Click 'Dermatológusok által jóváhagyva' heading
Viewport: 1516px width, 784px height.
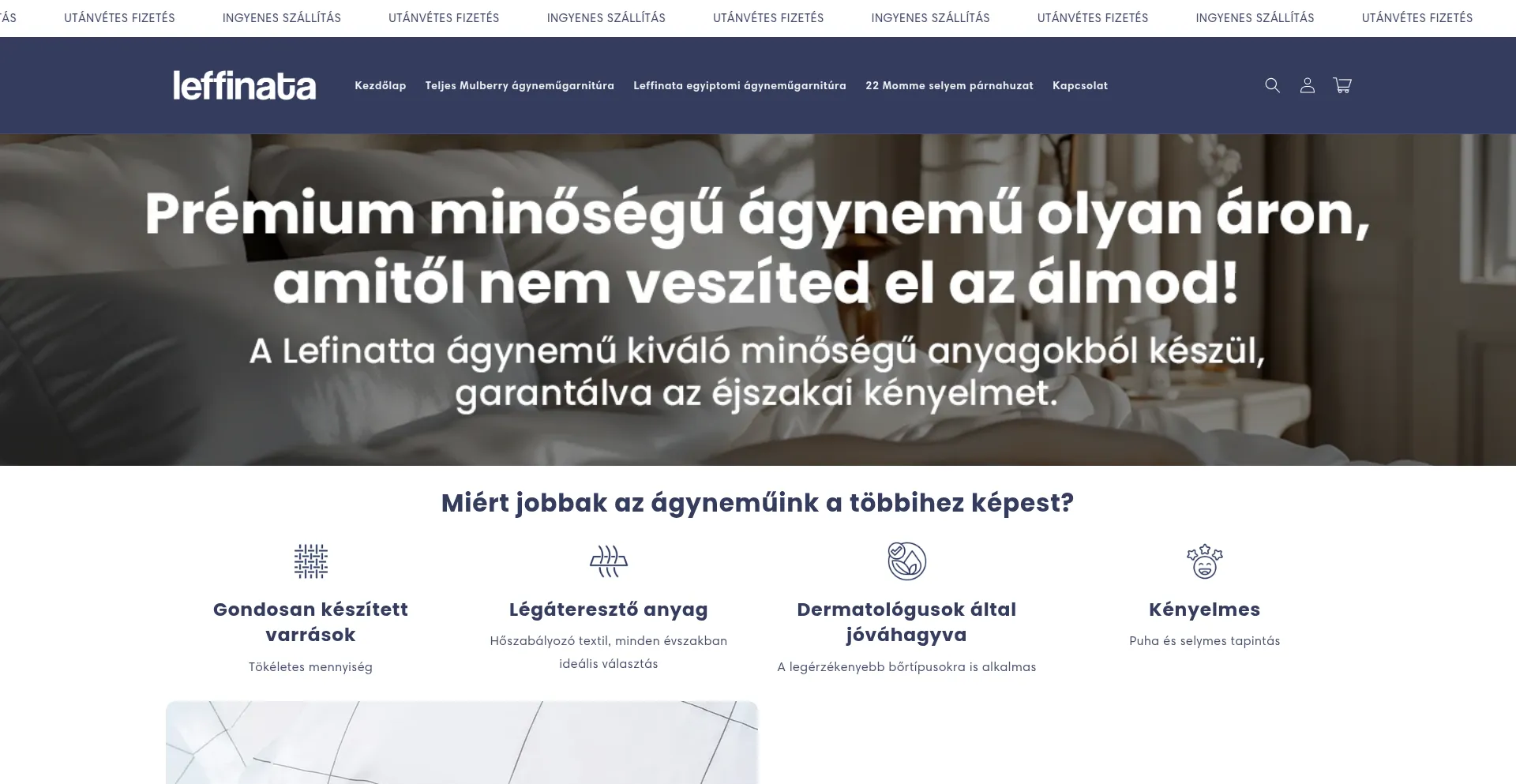906,622
